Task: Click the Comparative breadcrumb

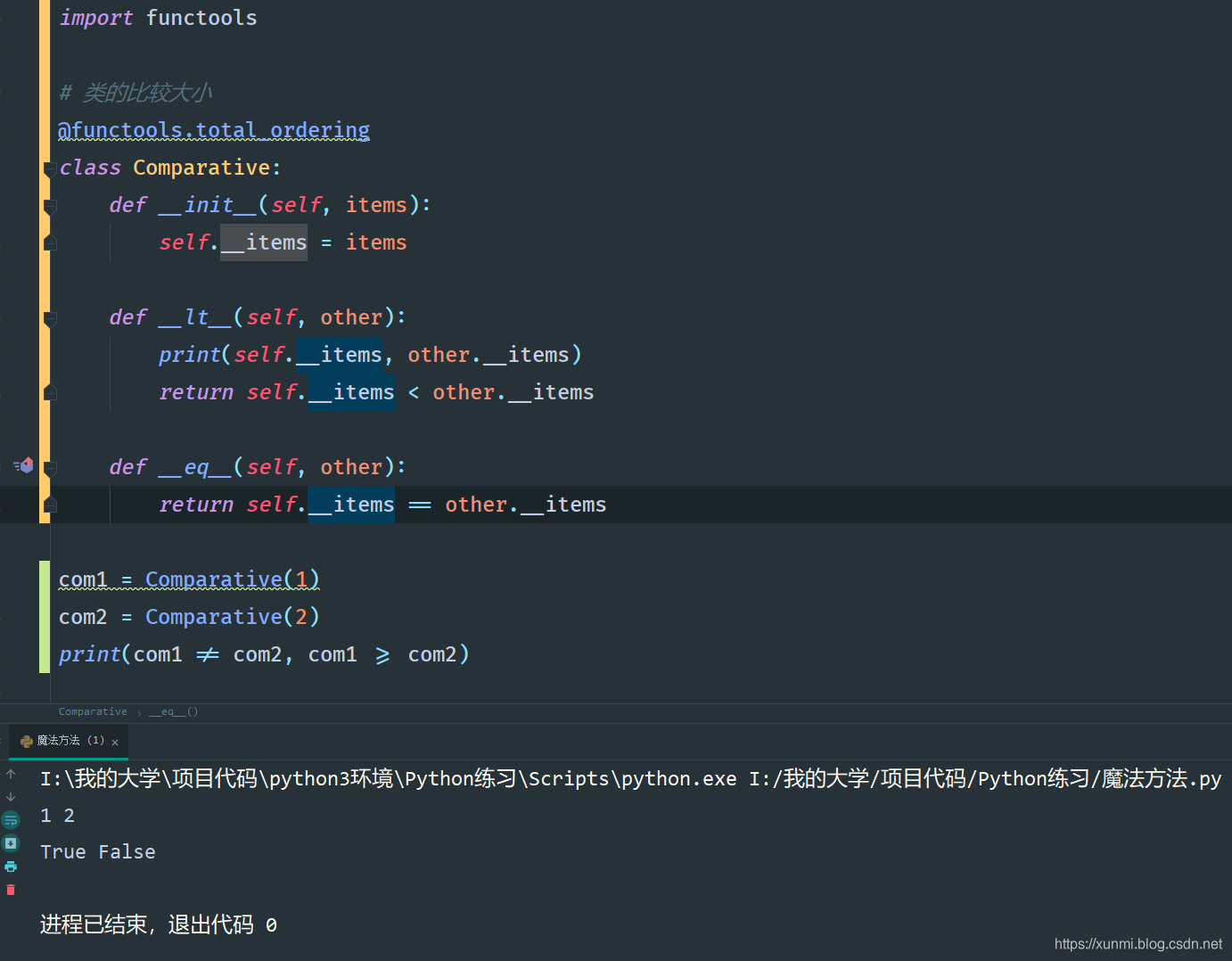Action: point(93,711)
